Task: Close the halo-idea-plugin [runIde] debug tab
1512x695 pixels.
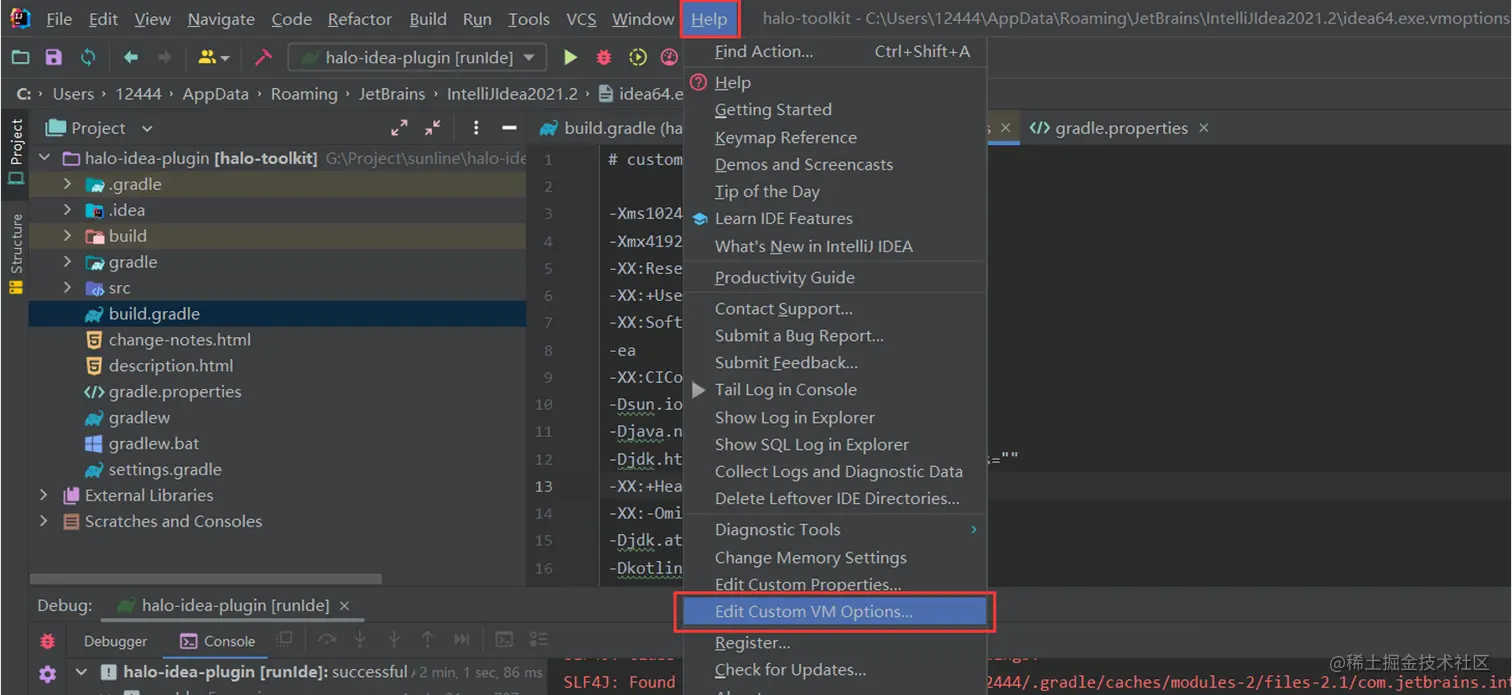Action: coord(344,606)
